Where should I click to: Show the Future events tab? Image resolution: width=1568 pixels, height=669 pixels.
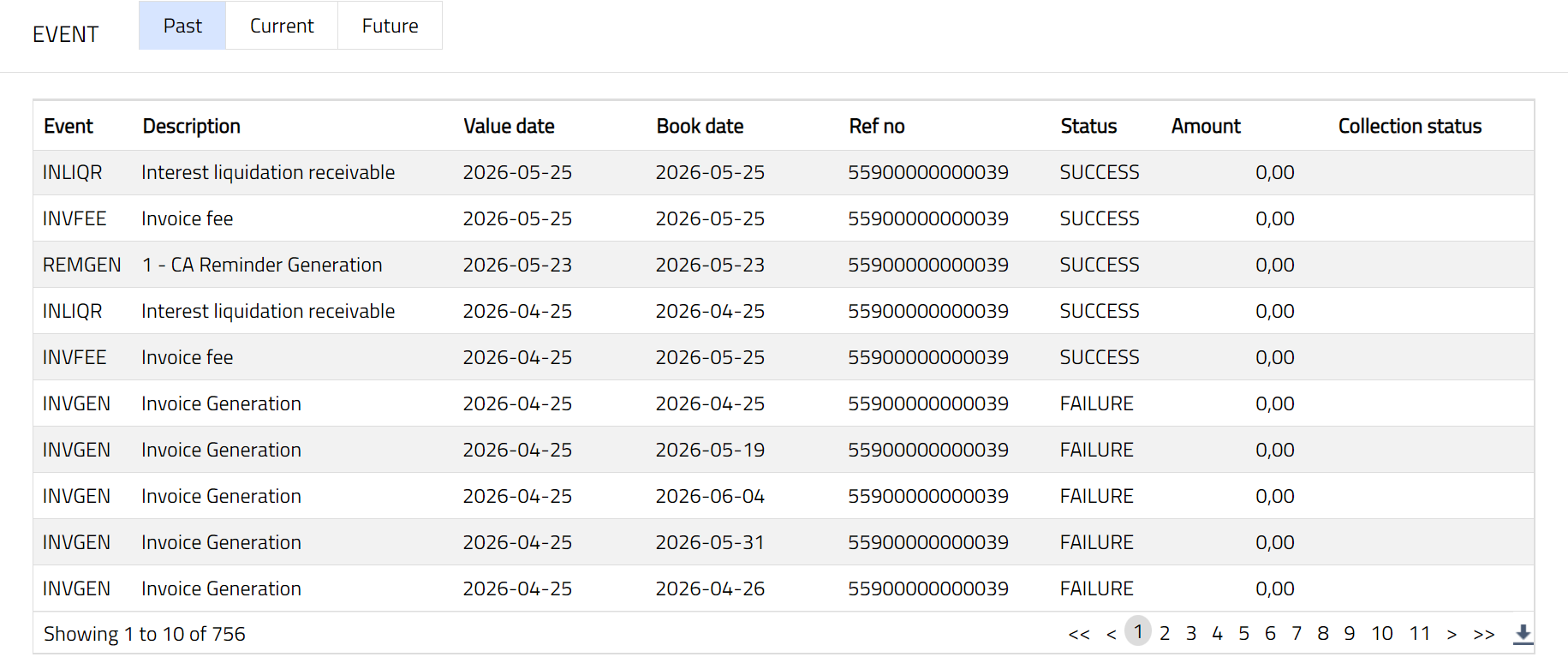click(390, 26)
